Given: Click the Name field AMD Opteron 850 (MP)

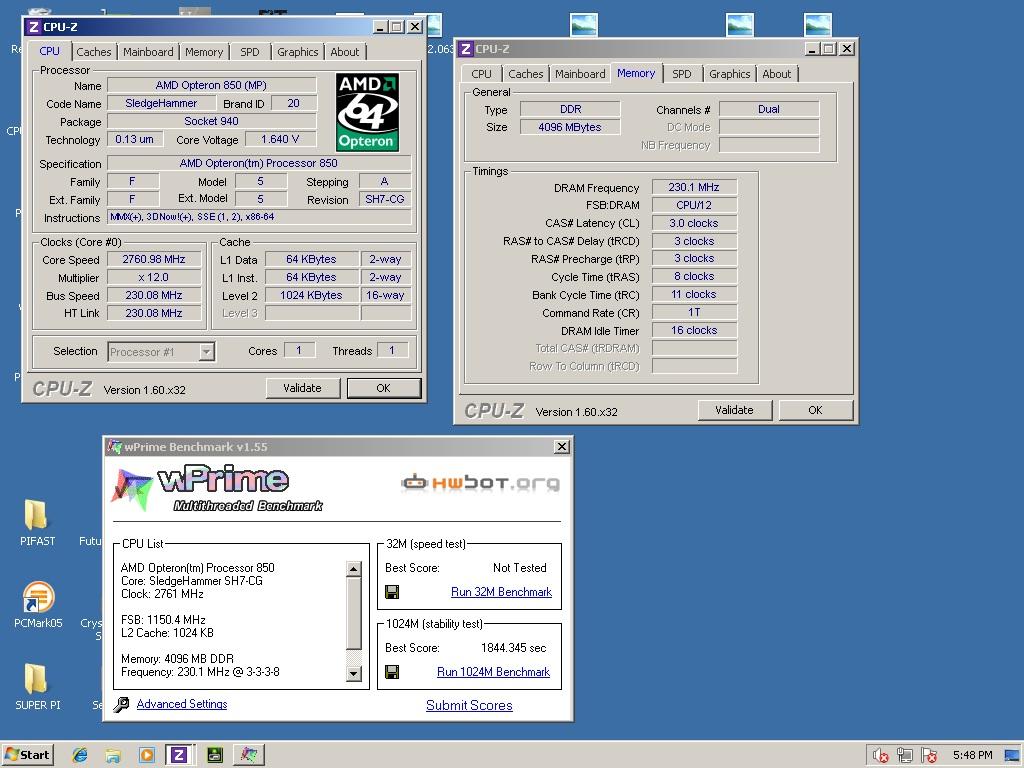Looking at the screenshot, I should click(212, 85).
